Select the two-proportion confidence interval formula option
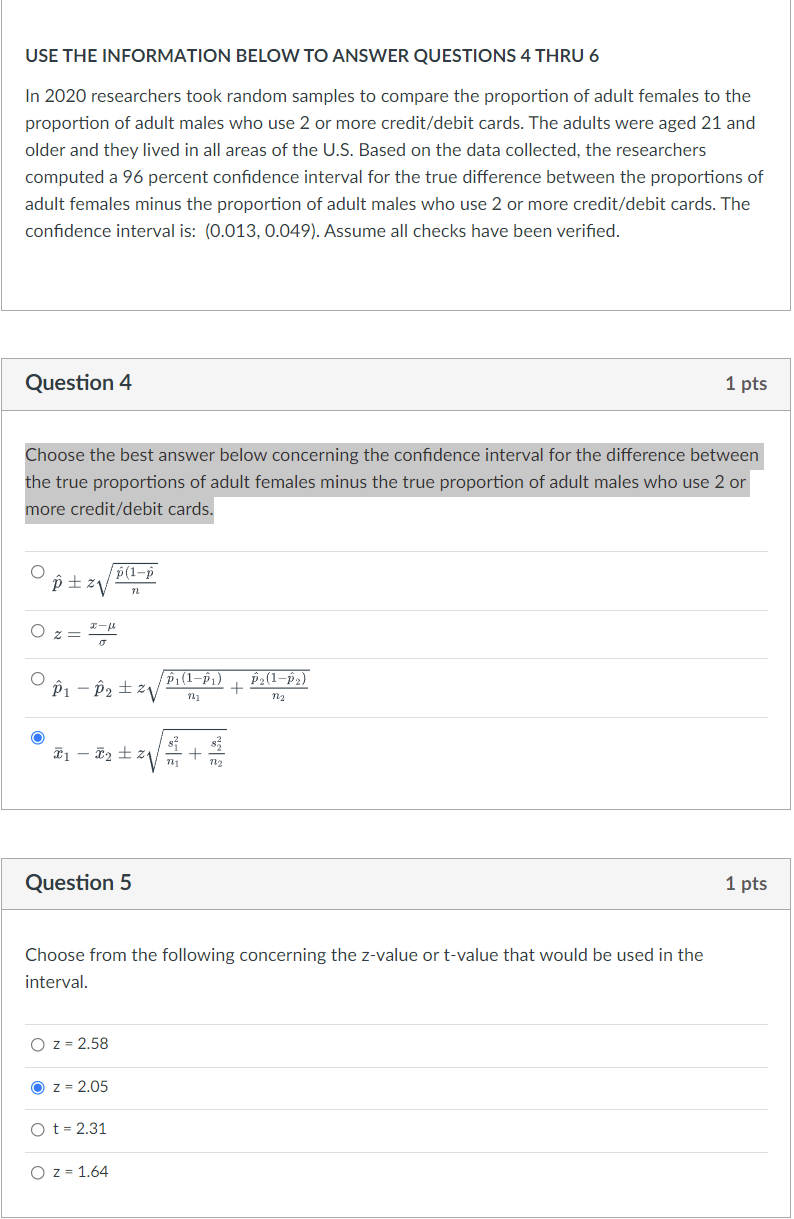The image size is (794, 1219). (x=37, y=679)
